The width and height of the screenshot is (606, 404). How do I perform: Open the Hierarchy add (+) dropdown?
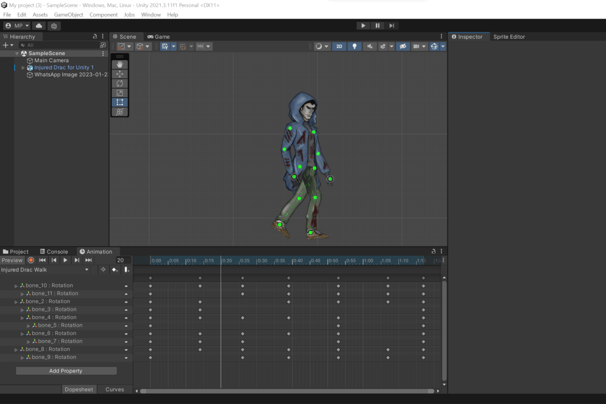click(8, 45)
